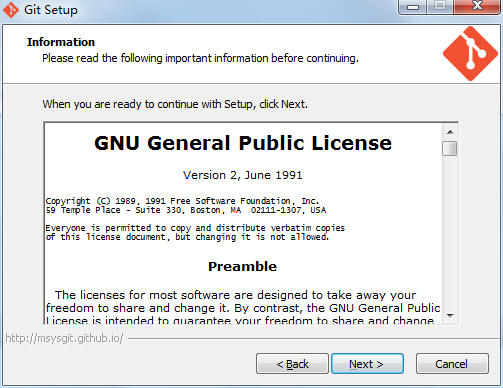The height and width of the screenshot is (388, 503).
Task: Click the 'Everyone is permitted to copy' paragraph
Action: [x=195, y=232]
